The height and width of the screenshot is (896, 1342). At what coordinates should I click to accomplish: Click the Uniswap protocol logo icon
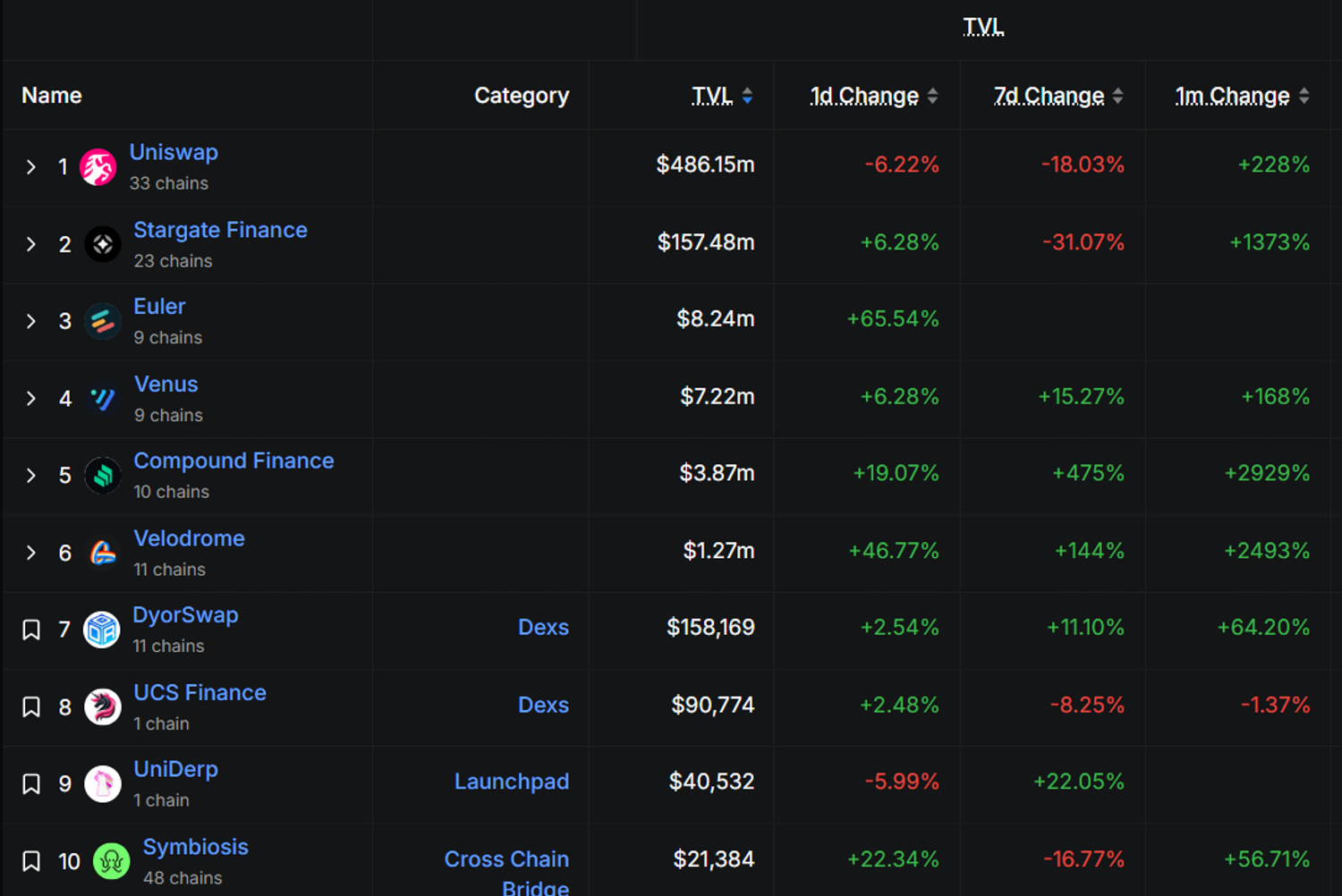(98, 167)
